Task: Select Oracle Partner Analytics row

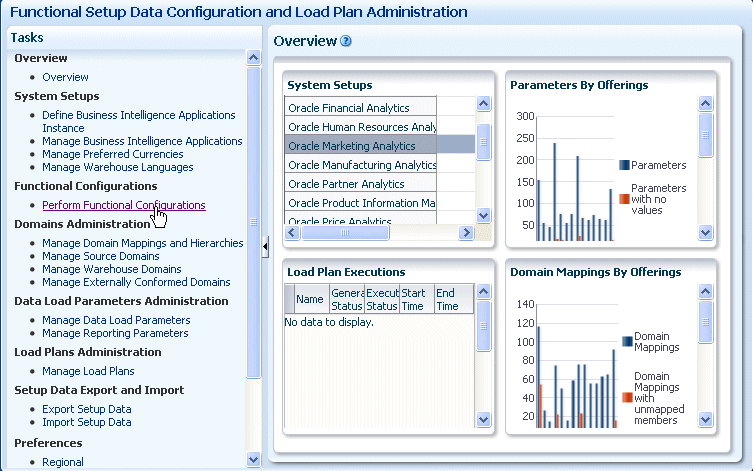Action: [x=379, y=184]
